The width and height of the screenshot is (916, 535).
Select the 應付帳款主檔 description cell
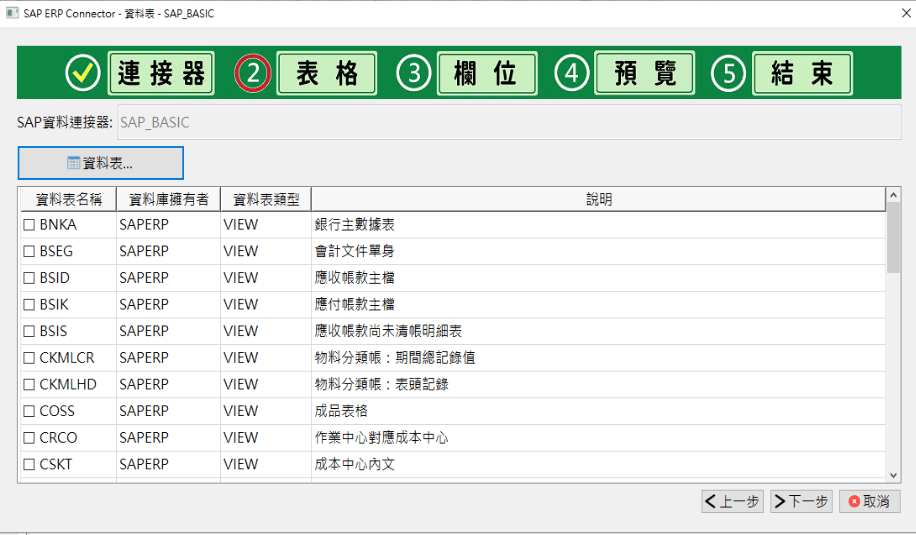coord(598,304)
